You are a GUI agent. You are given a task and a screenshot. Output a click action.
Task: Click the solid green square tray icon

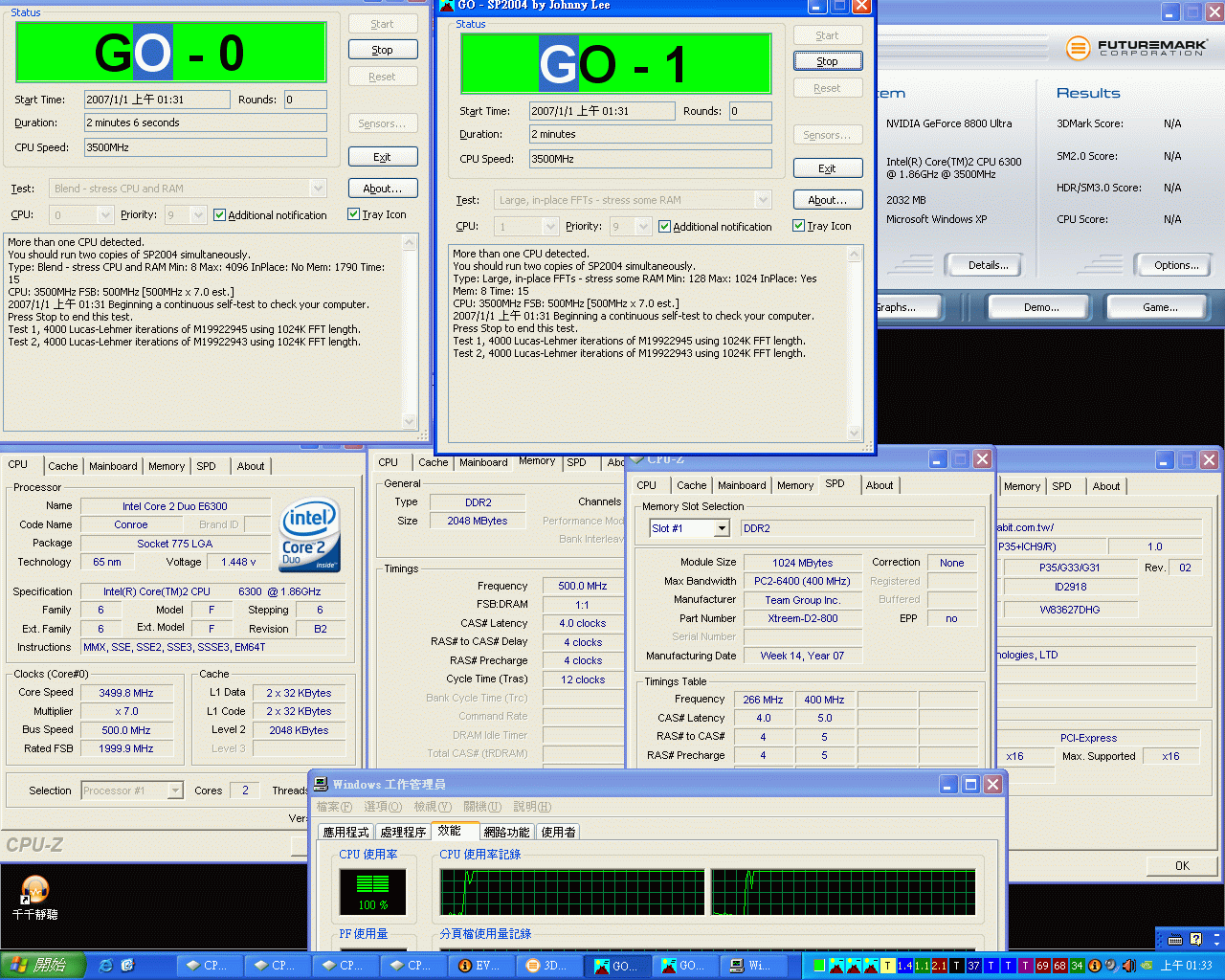pos(818,966)
